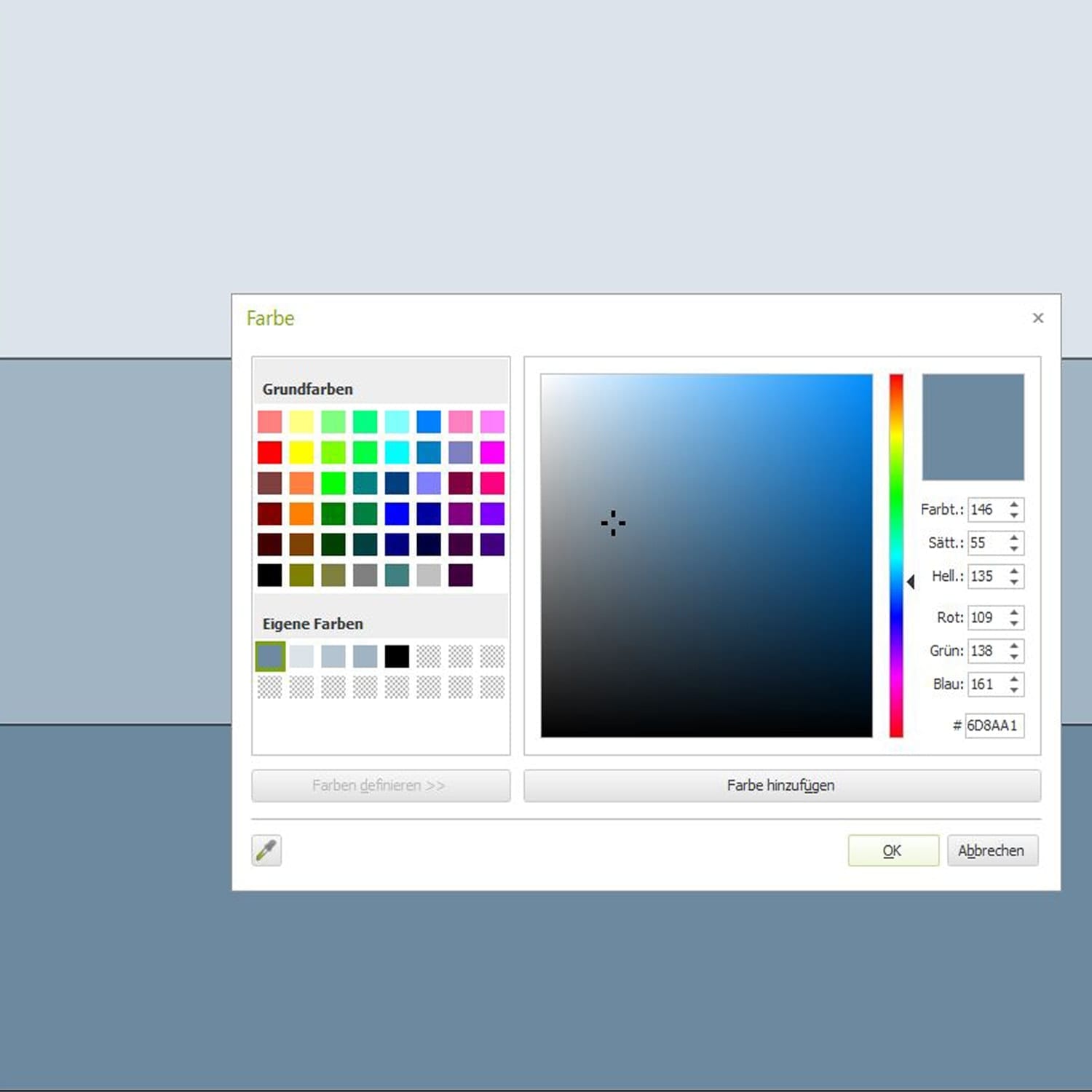
Task: Click the Grün value input field
Action: 986,651
